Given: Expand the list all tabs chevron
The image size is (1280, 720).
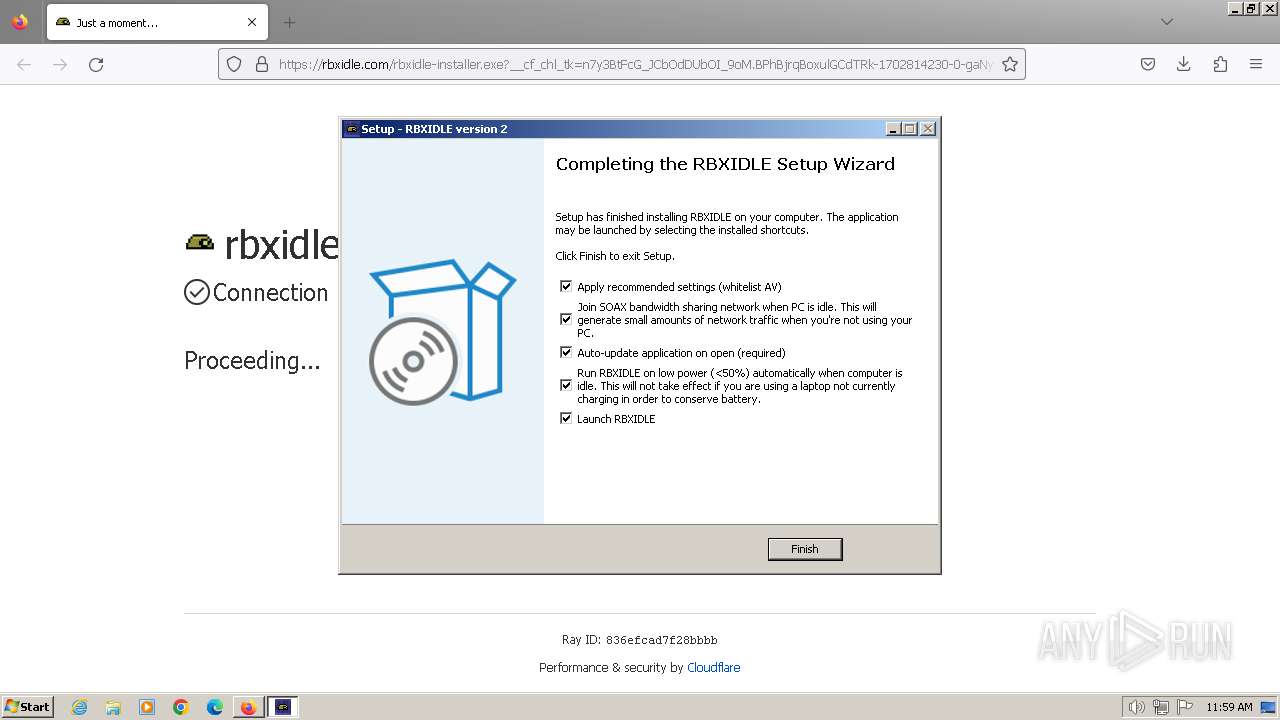Looking at the screenshot, I should coord(1166,22).
